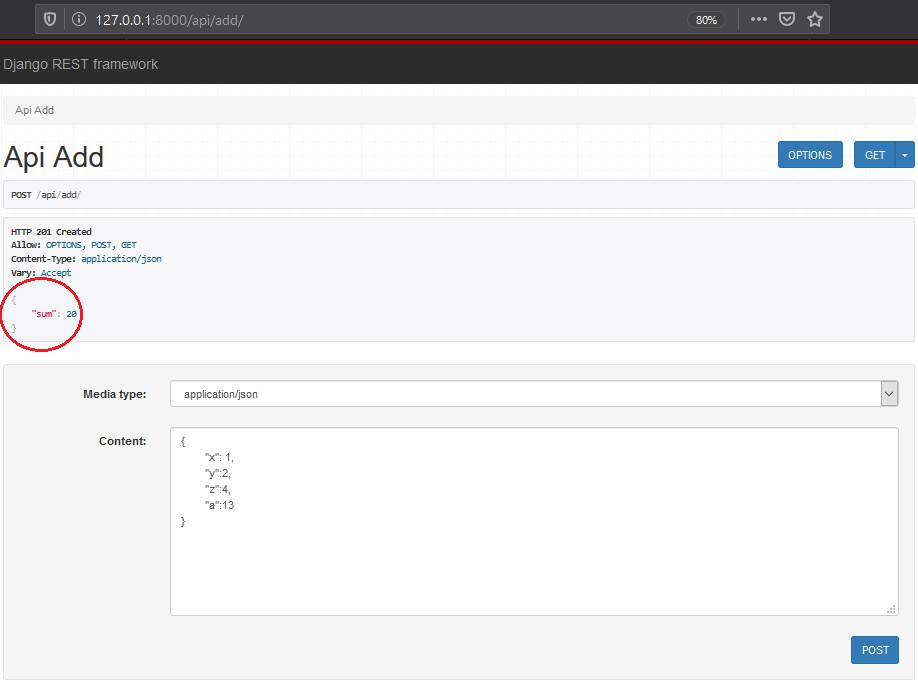Reset the 80% zoom level badge
Image resolution: width=918 pixels, height=685 pixels.
[706, 20]
